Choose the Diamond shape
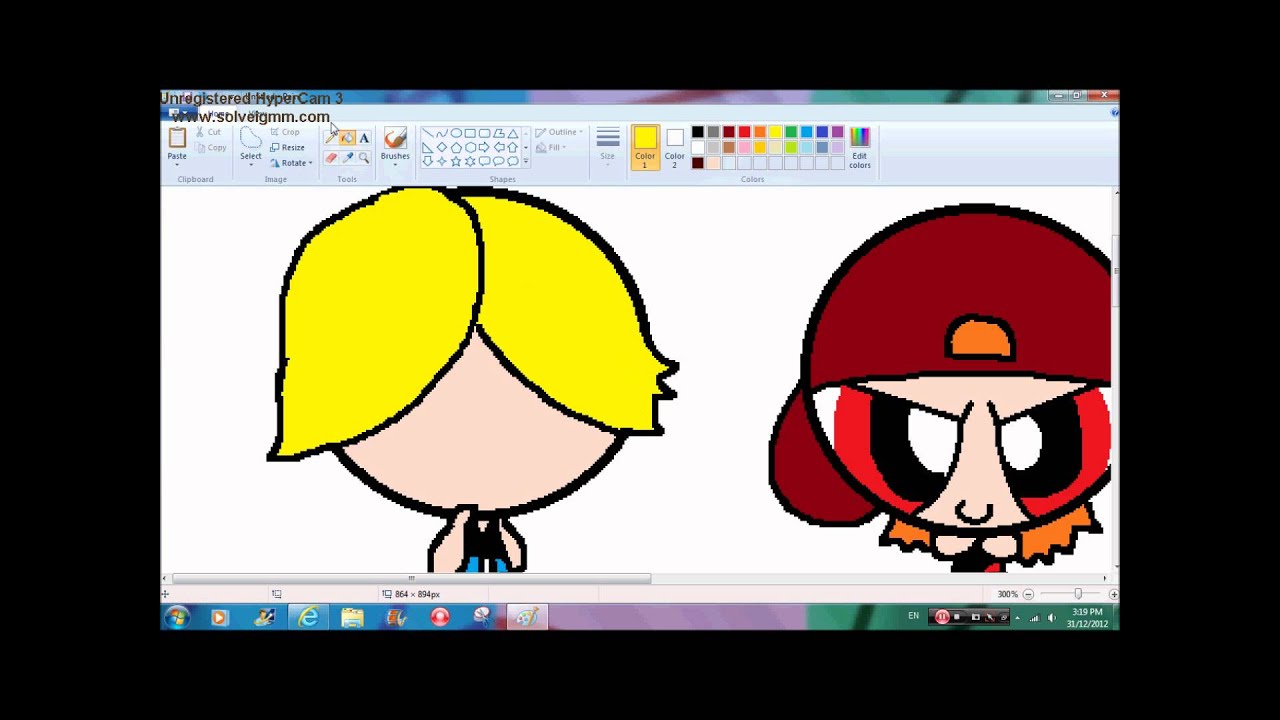This screenshot has height=720, width=1280. (441, 147)
